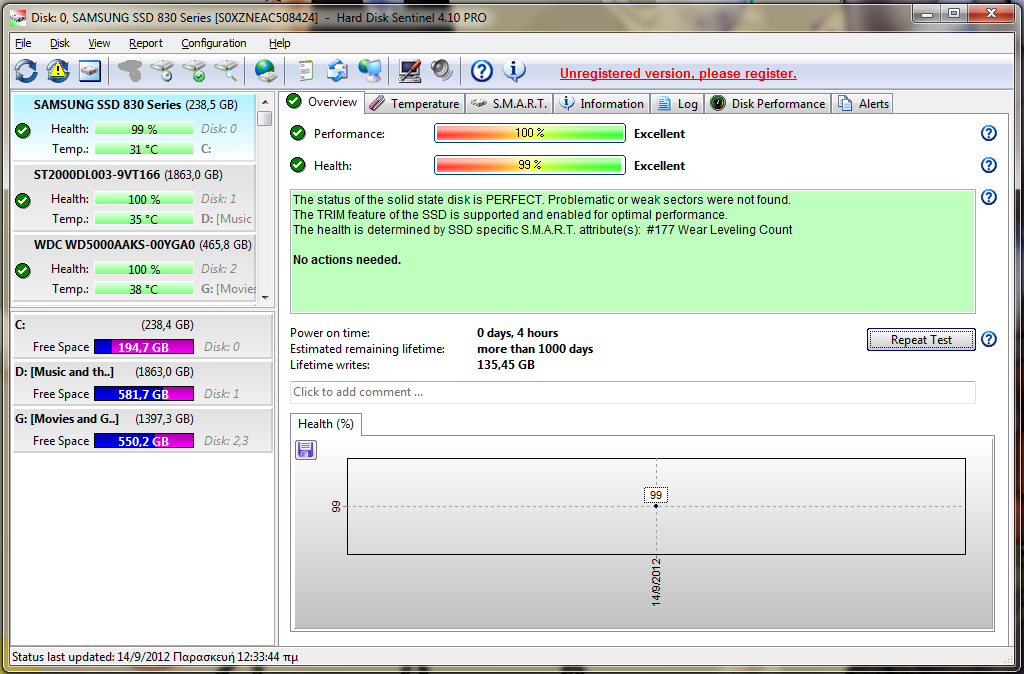Select WDC WD5000AAKS-00YGA0 disk entry

pos(134,267)
